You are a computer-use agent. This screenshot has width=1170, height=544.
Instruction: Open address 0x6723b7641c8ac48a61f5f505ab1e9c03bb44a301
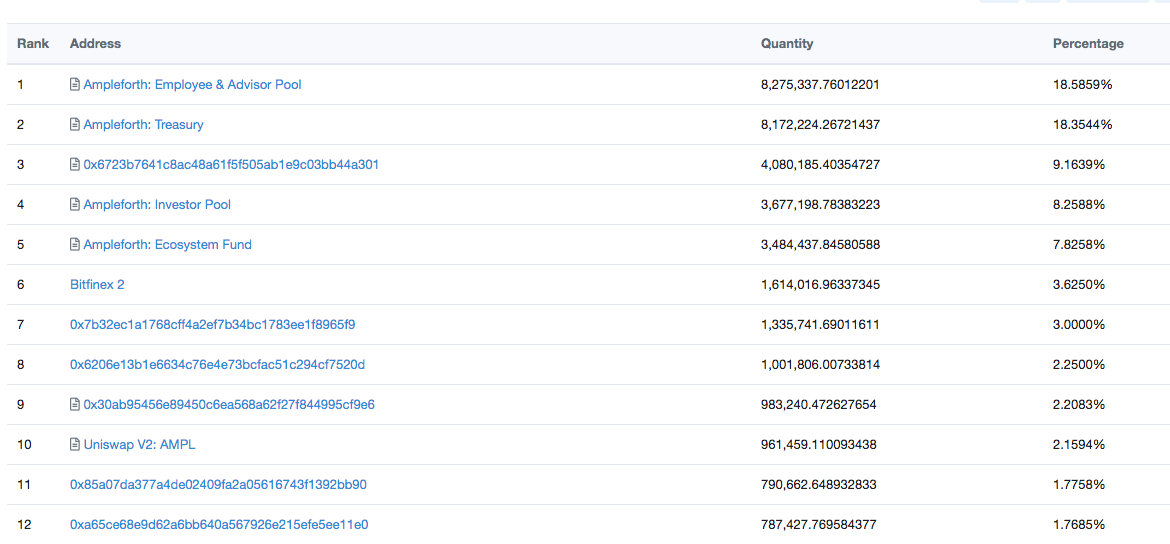coord(231,164)
